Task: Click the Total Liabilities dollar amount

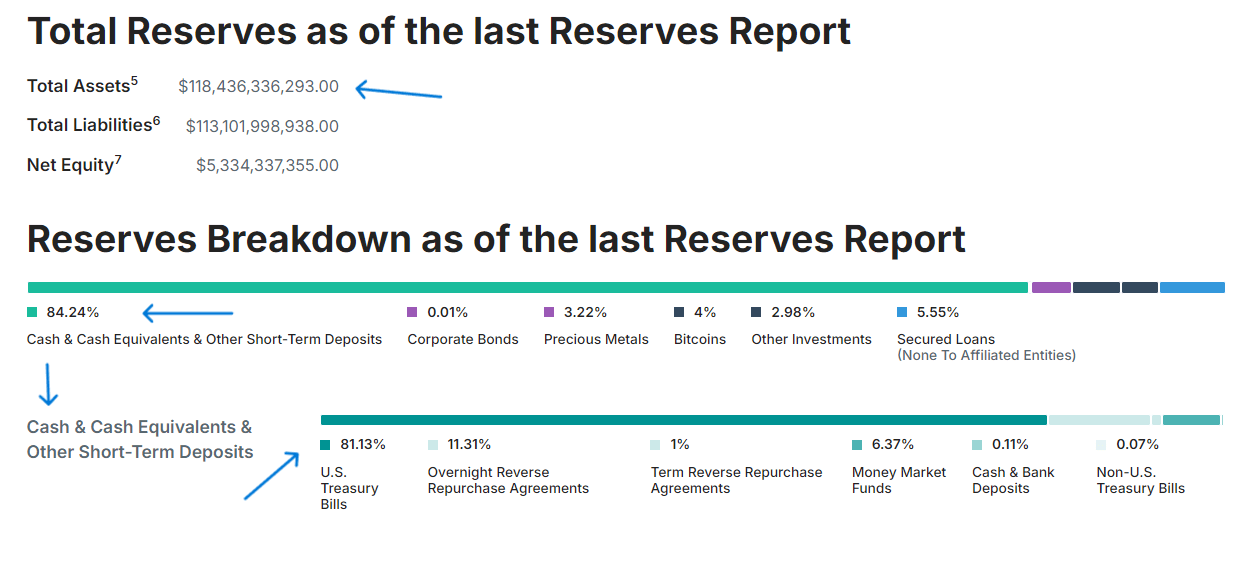Action: [262, 126]
